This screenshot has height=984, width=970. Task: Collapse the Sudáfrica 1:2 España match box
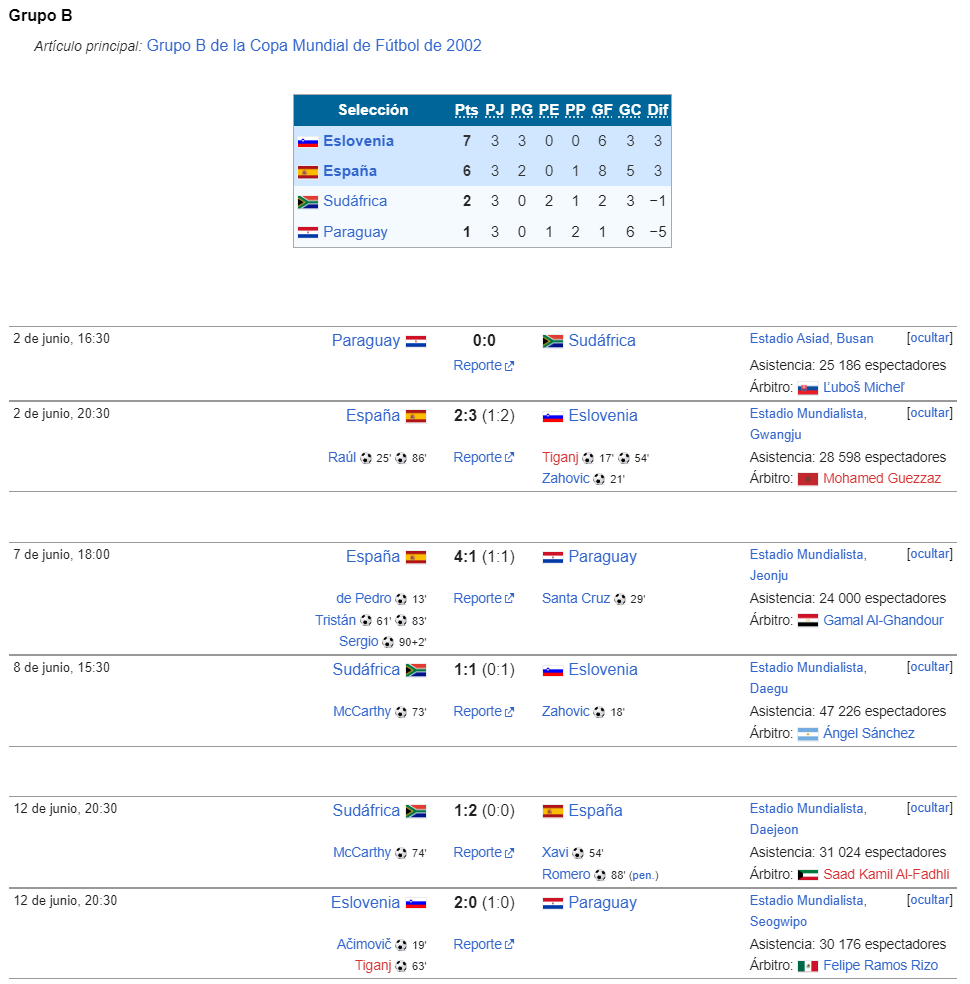pyautogui.click(x=929, y=808)
